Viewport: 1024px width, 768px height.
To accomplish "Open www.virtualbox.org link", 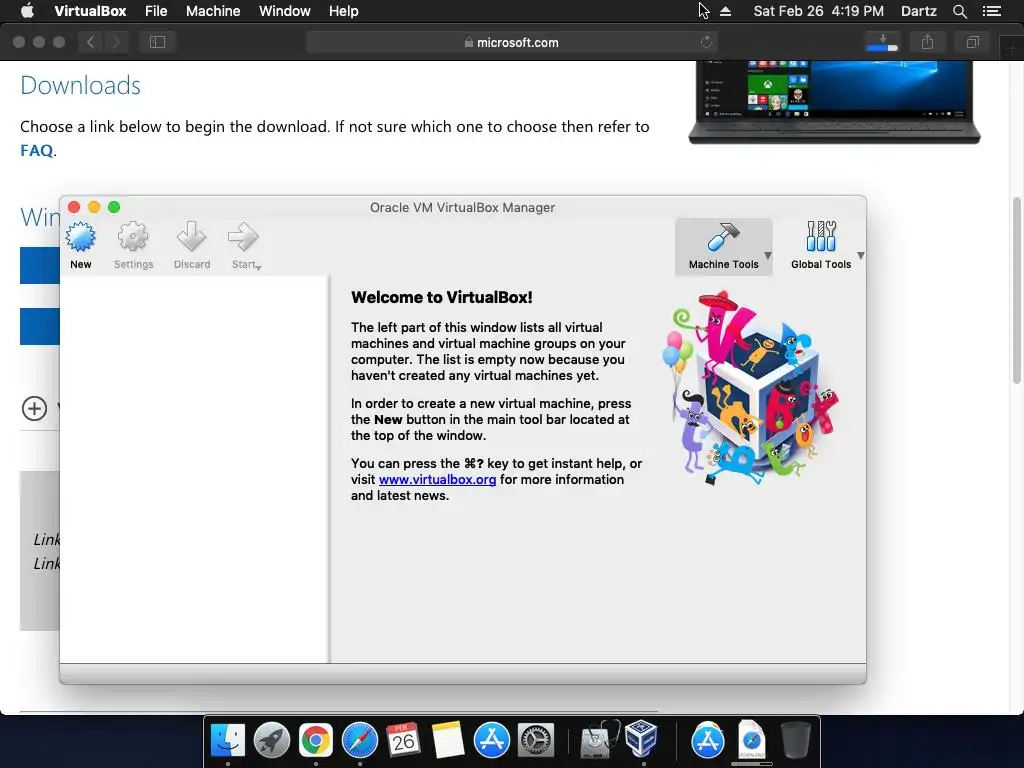I will point(438,479).
